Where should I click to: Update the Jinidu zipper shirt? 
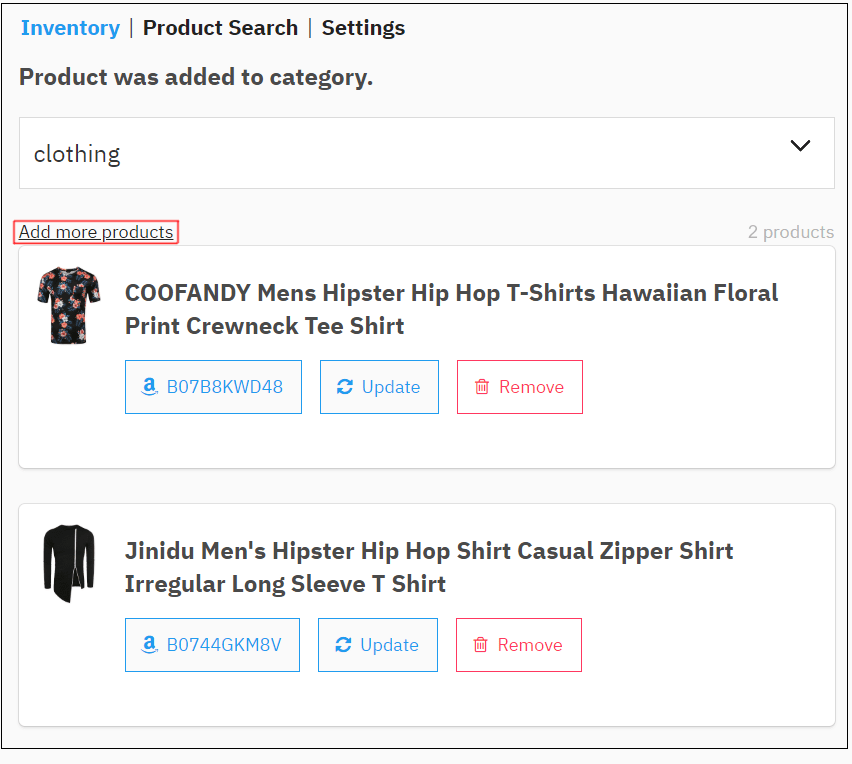tap(378, 645)
